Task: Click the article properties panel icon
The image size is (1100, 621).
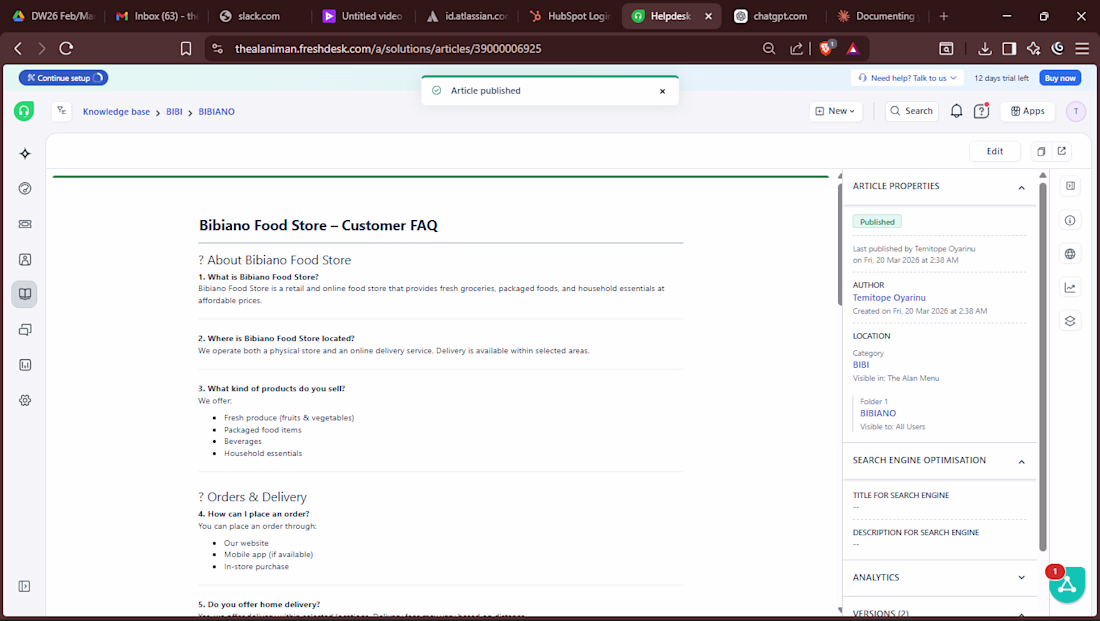Action: pyautogui.click(x=1070, y=186)
